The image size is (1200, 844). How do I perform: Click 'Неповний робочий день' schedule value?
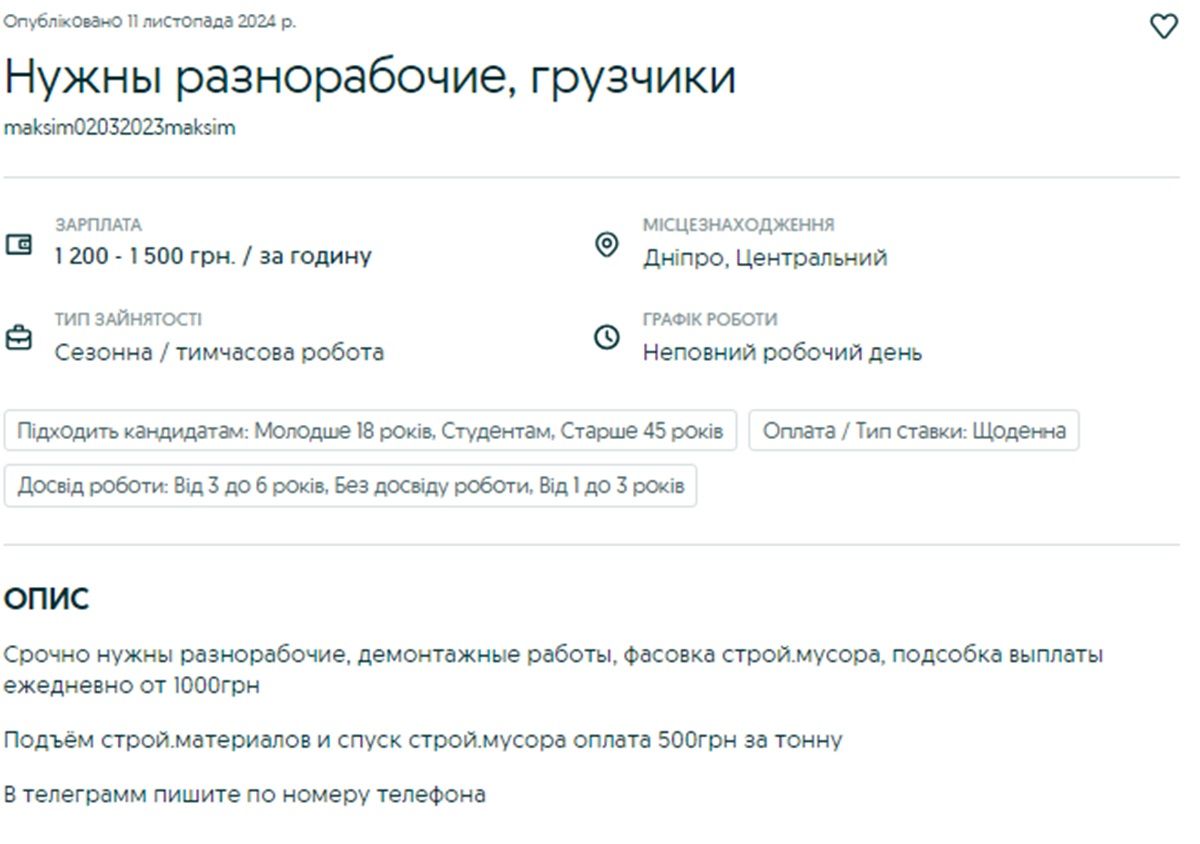coord(782,353)
